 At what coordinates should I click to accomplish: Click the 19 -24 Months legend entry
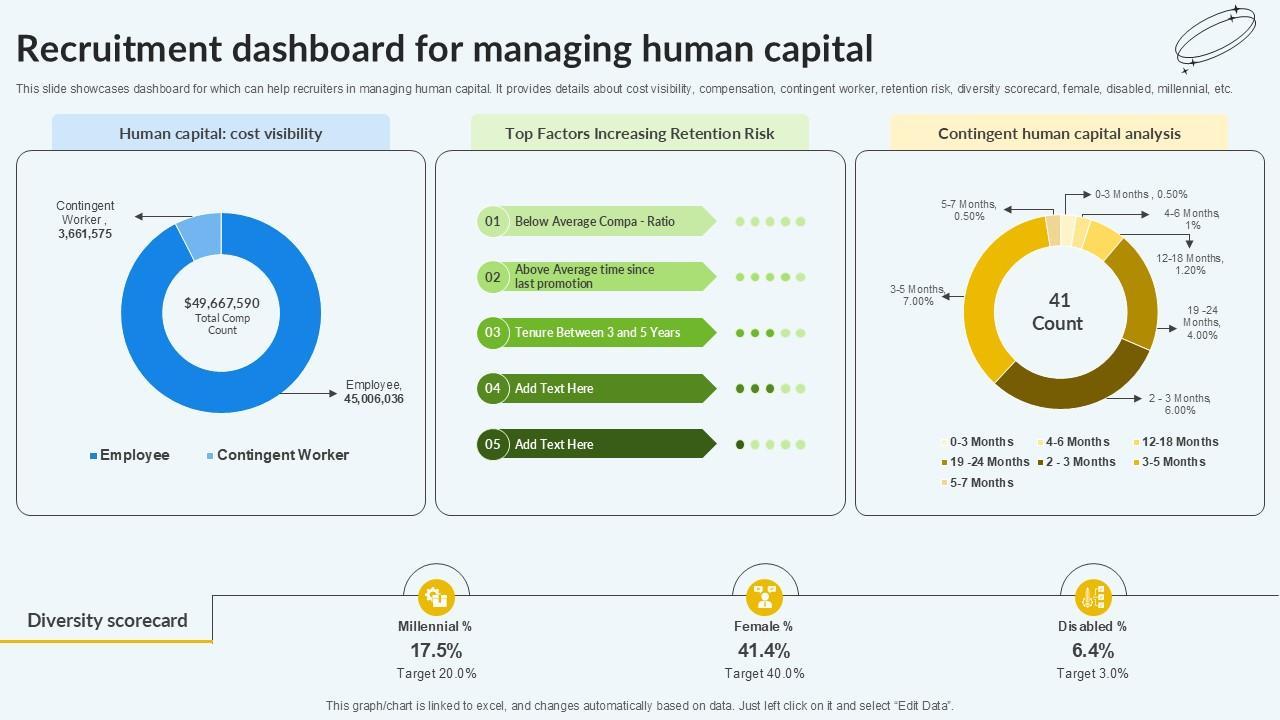tap(985, 462)
